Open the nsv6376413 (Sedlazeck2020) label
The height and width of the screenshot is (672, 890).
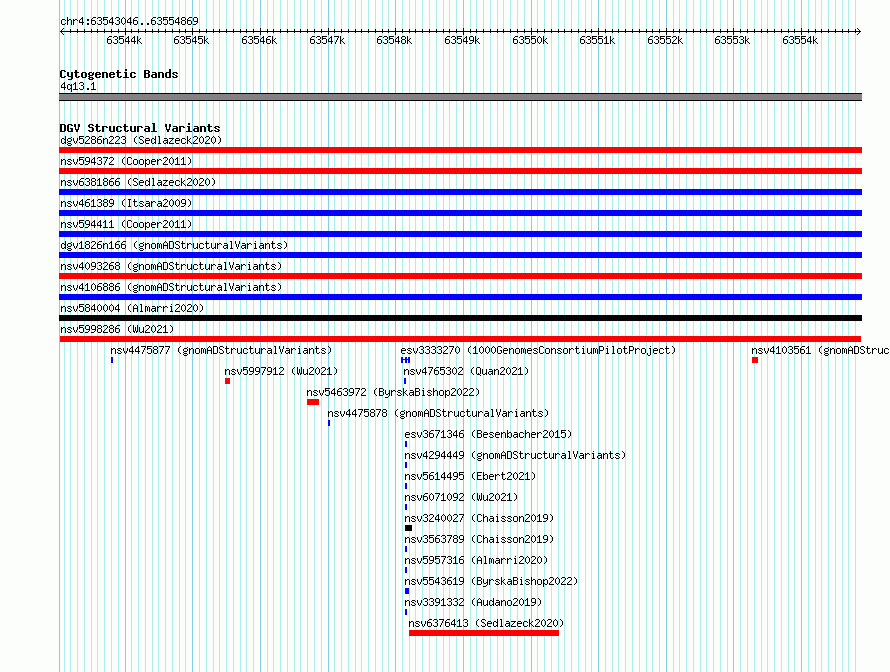pyautogui.click(x=486, y=623)
